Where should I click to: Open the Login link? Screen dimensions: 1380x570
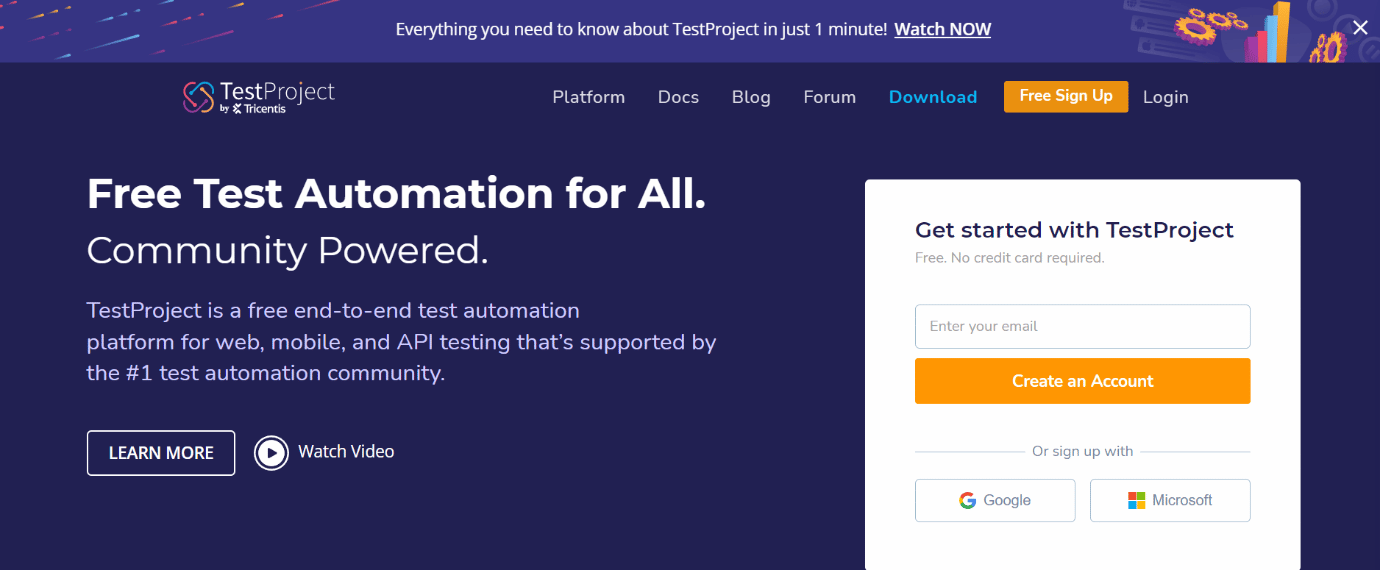pyautogui.click(x=1165, y=97)
